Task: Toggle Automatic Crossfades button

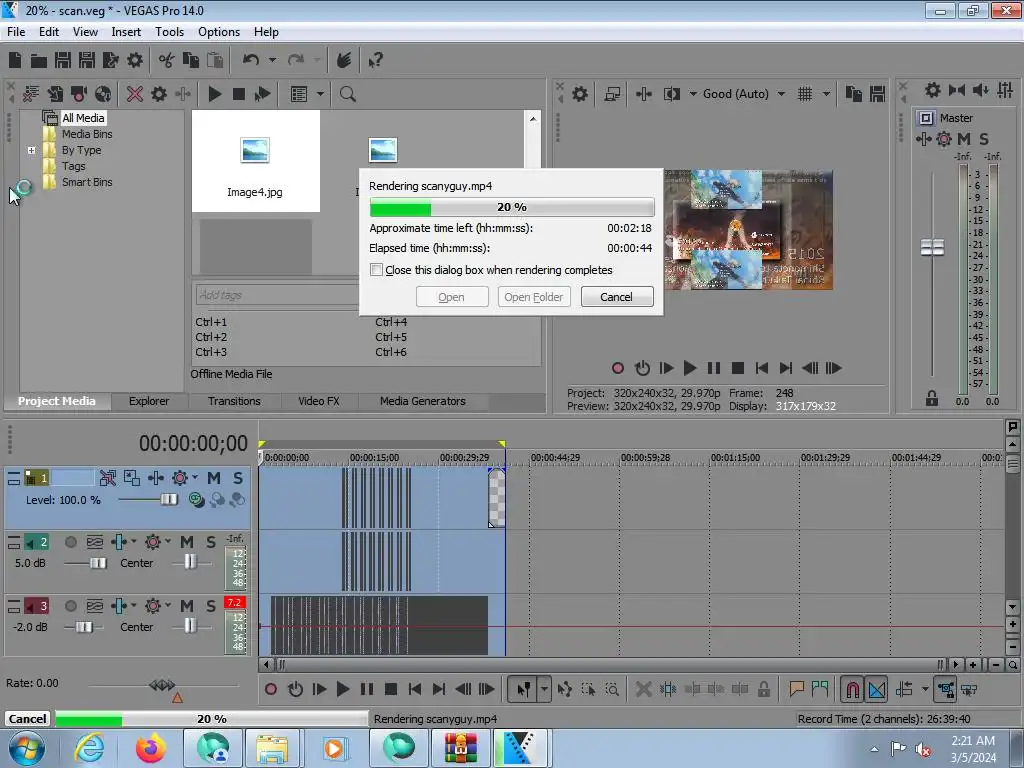Action: 876,689
